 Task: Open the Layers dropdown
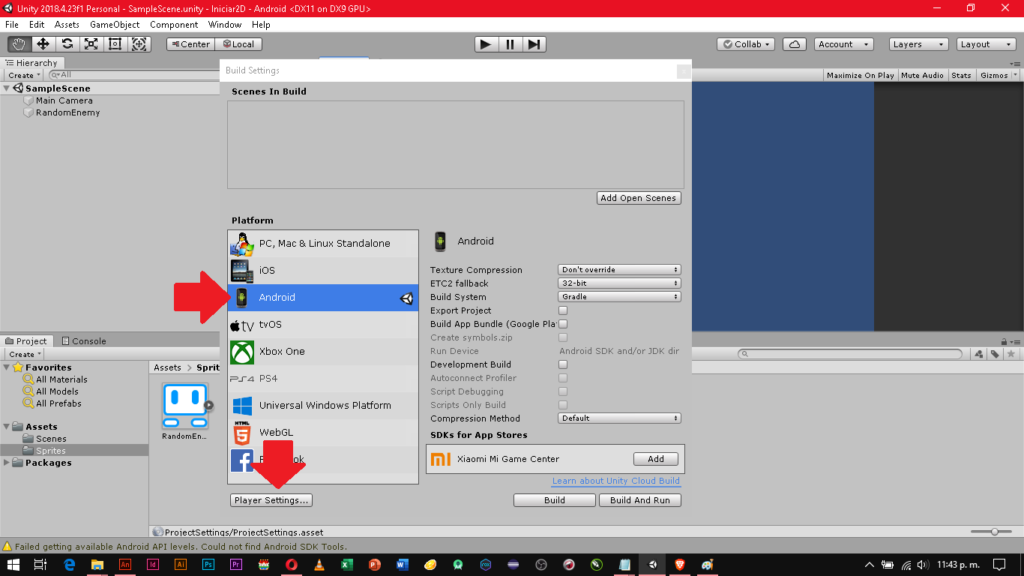click(x=918, y=44)
